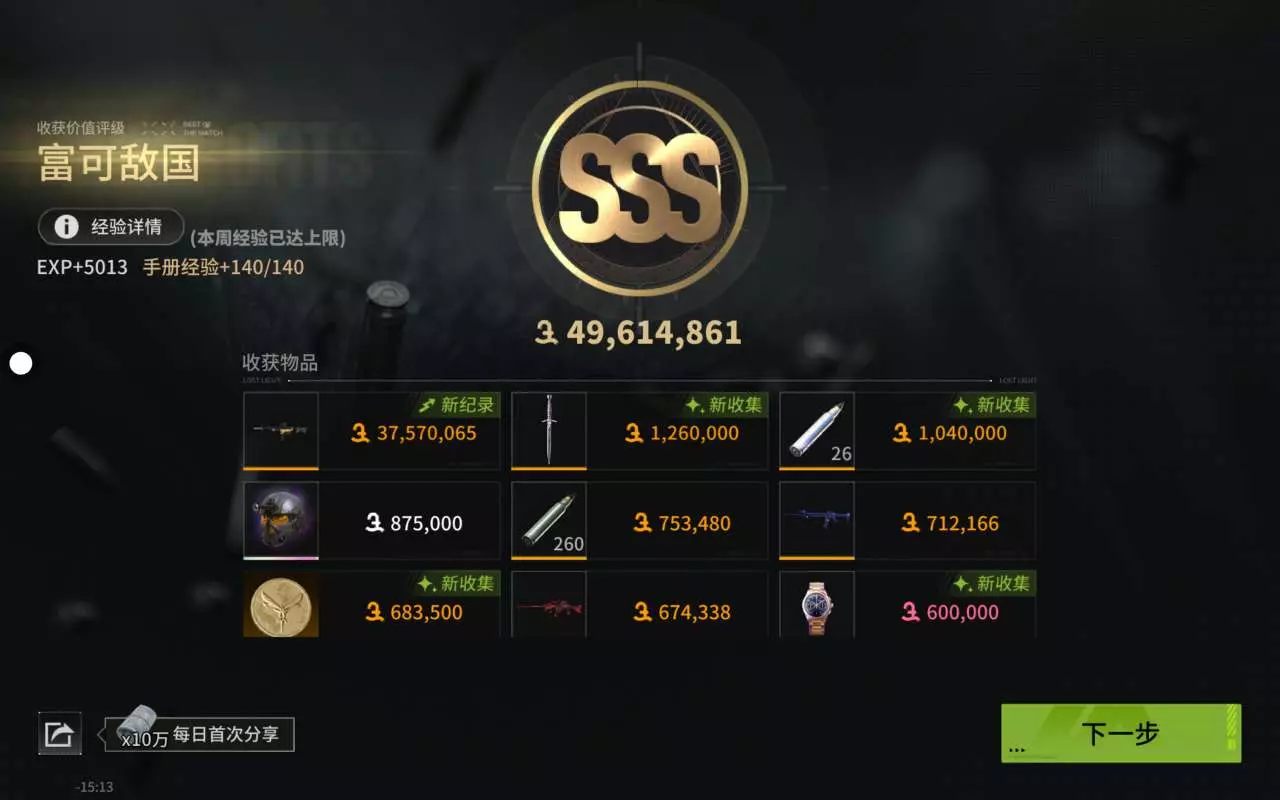Image resolution: width=1280 pixels, height=800 pixels.
Task: Click the 富可敌国 rating title
Action: tap(119, 163)
